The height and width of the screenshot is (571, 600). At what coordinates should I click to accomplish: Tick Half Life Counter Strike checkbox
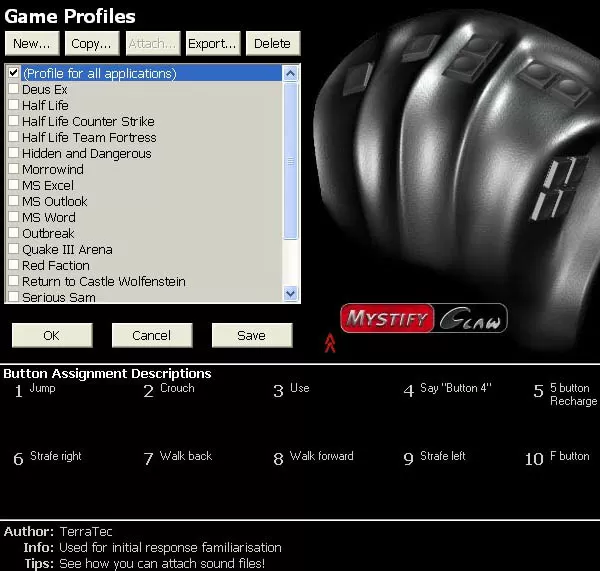tap(14, 121)
